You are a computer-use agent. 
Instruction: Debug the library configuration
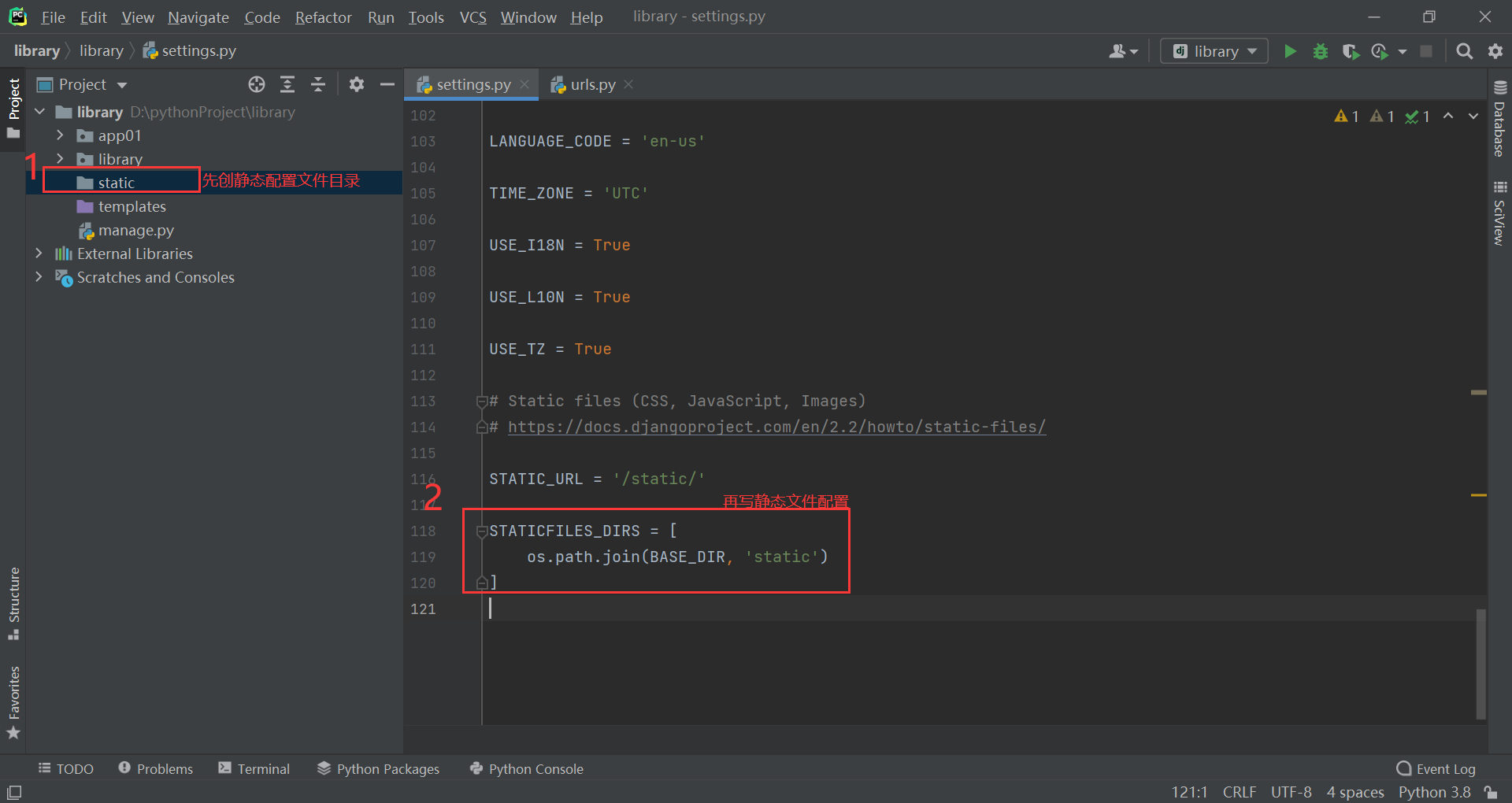(x=1321, y=51)
